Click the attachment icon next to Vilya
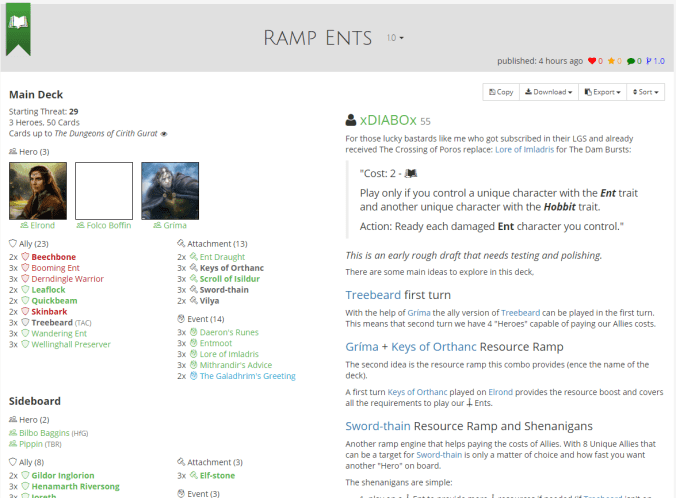This screenshot has width=676, height=498. (194, 301)
